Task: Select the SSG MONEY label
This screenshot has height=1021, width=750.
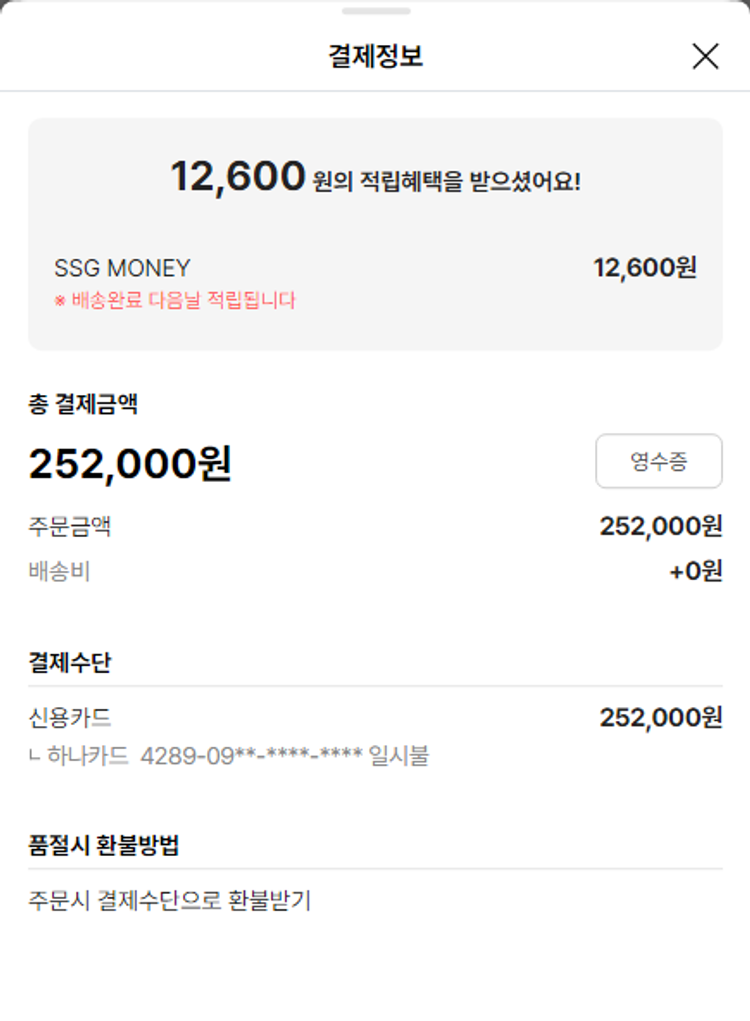Action: tap(122, 268)
